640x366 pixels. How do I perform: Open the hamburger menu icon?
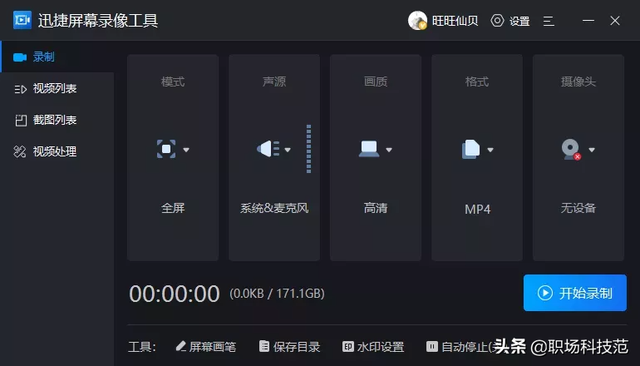[549, 21]
